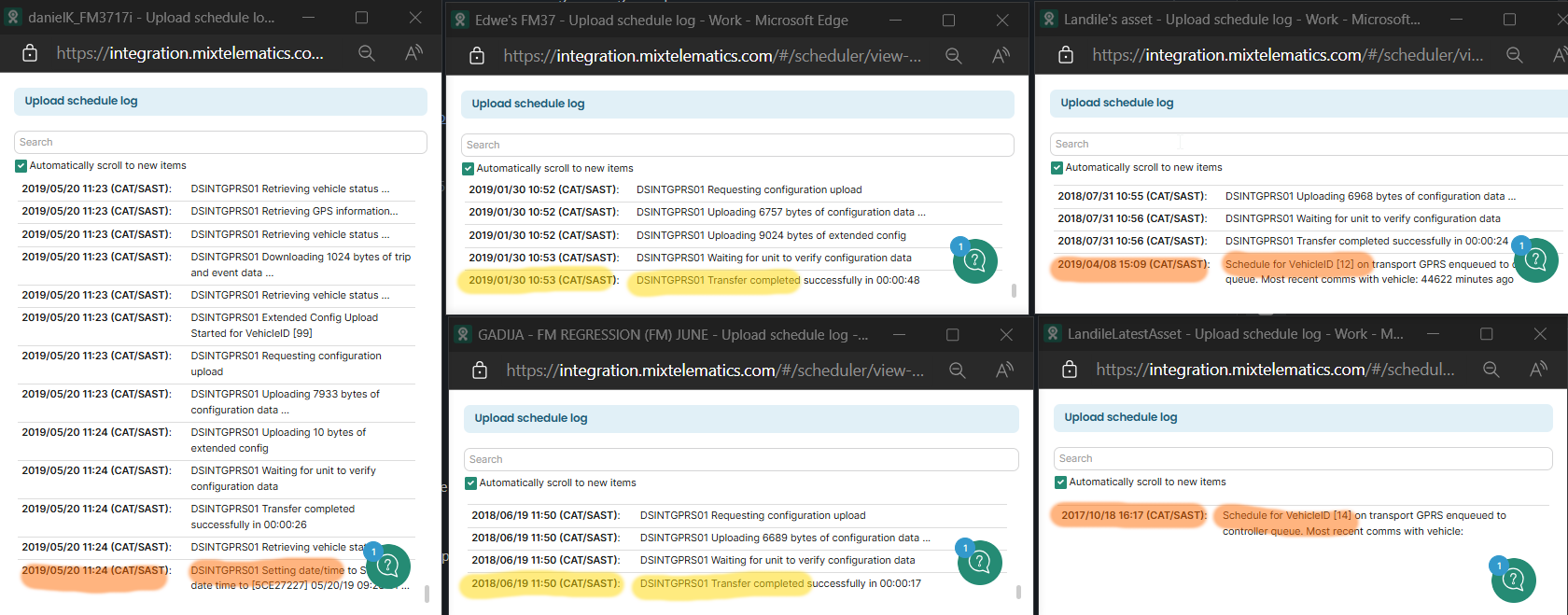Click the lock icon in danielK_FM3717i window

tap(30, 53)
